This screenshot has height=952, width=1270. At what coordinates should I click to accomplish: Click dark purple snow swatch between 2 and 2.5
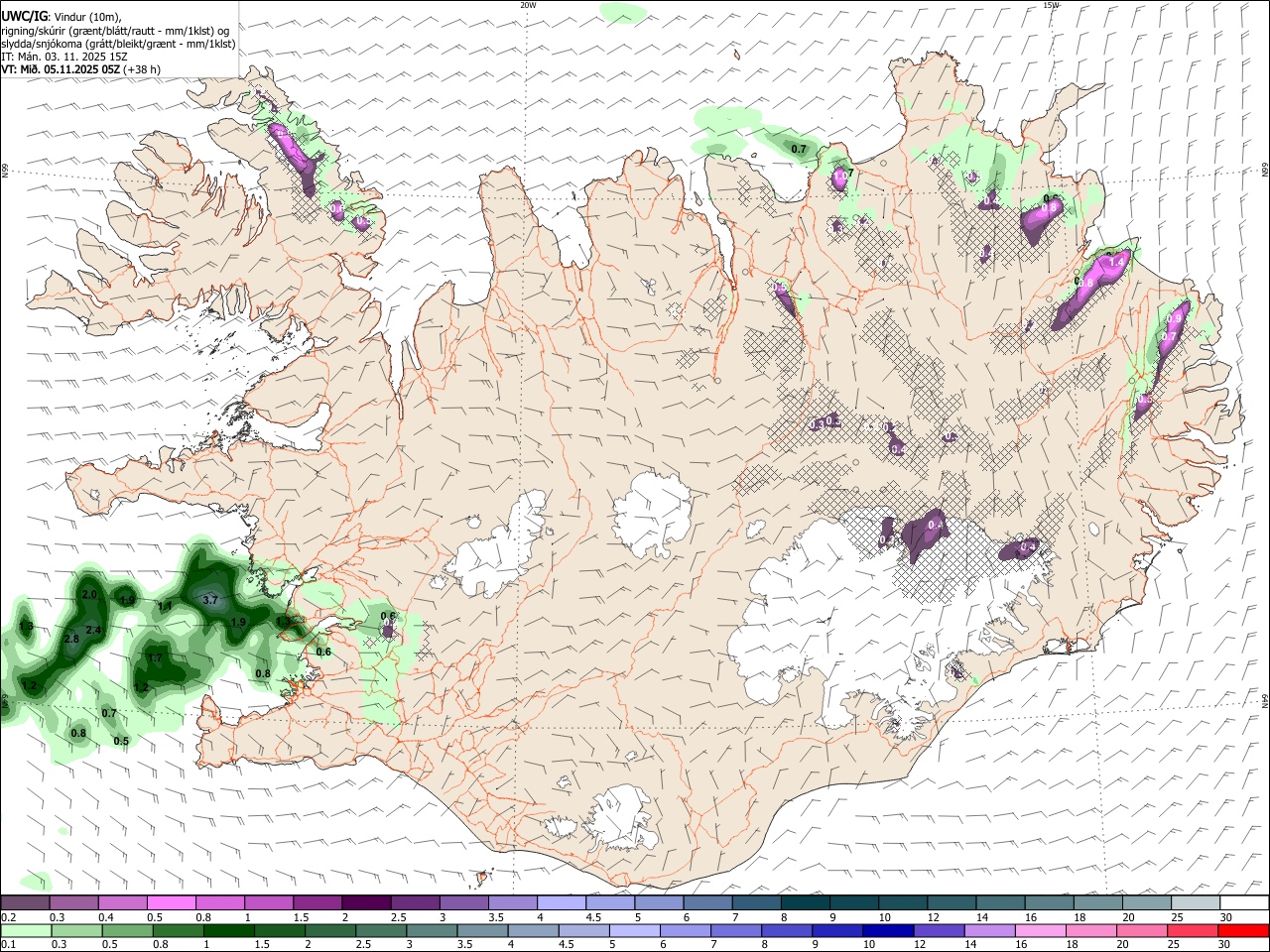pos(365,902)
